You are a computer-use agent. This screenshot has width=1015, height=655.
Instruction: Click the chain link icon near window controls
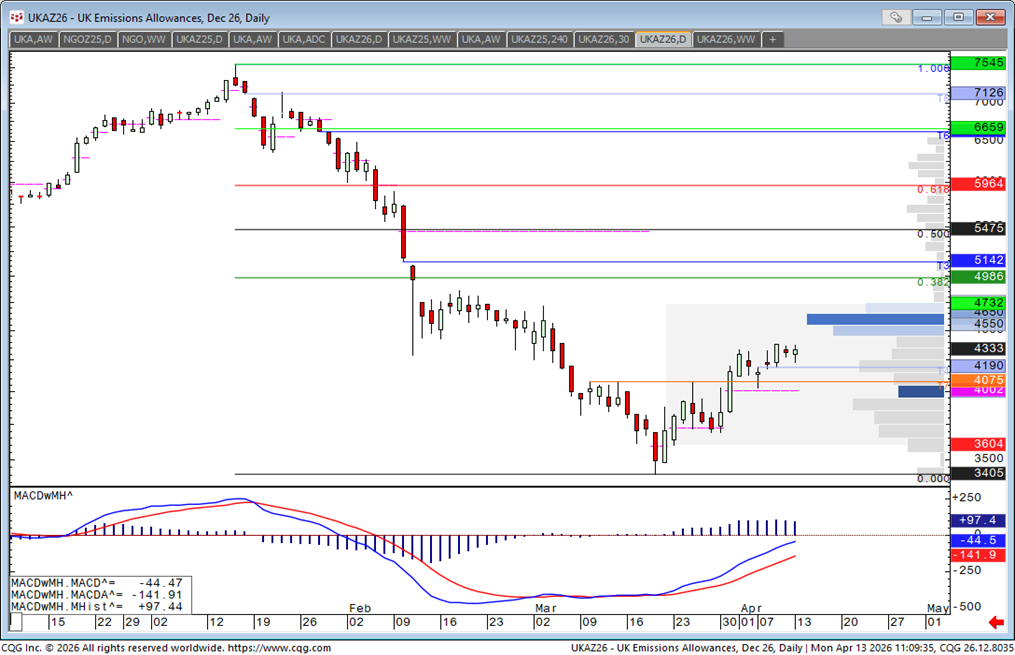click(897, 16)
